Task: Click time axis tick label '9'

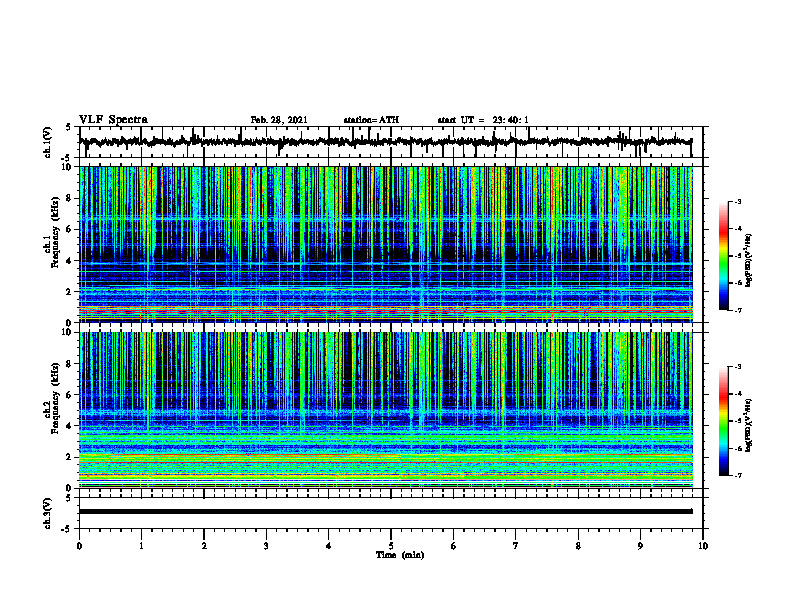Action: (x=640, y=546)
